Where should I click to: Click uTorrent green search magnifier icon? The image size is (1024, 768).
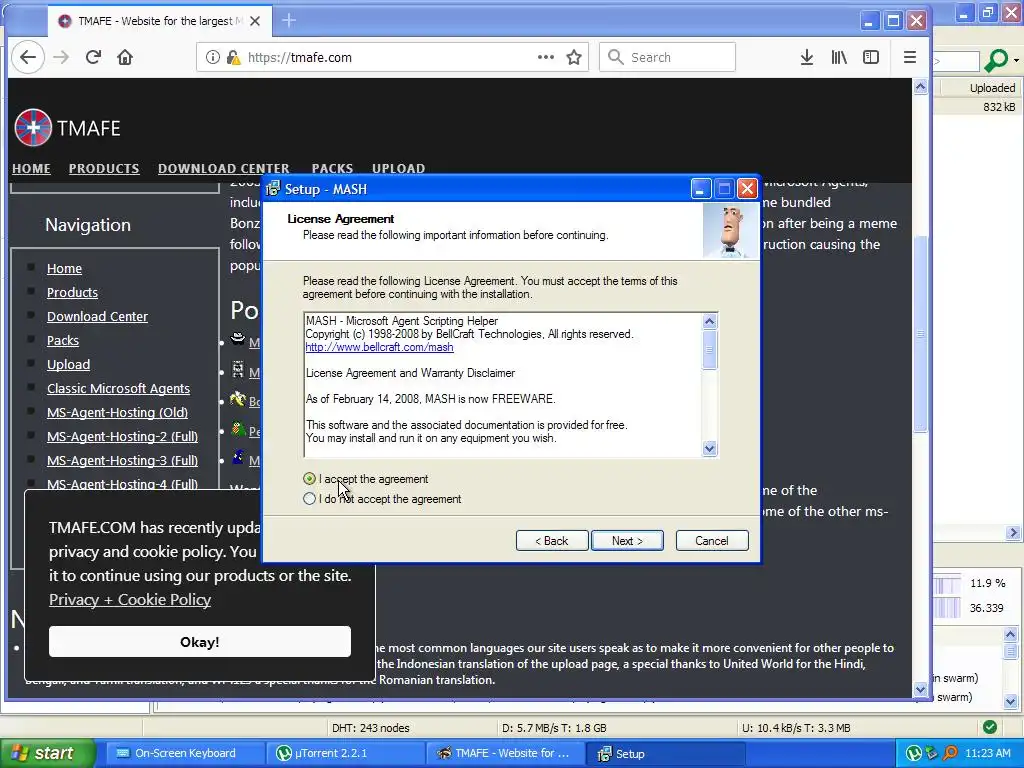(995, 61)
